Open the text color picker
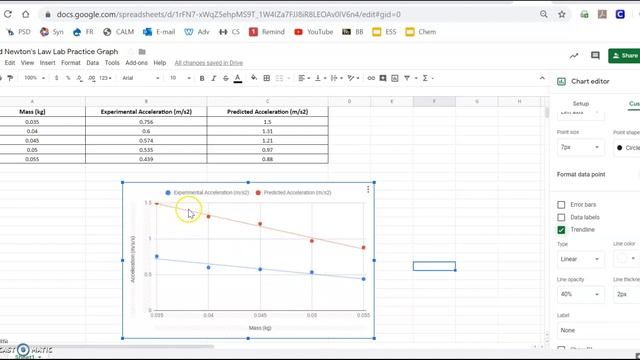 pyautogui.click(x=238, y=78)
